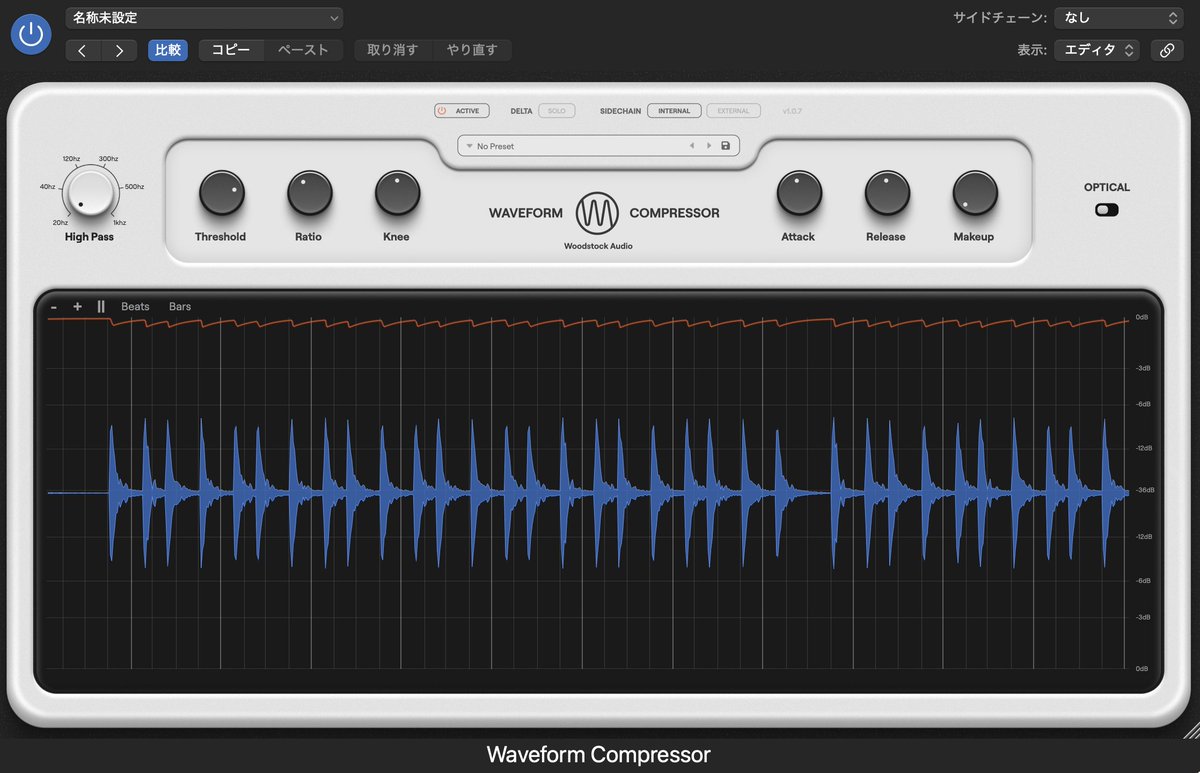1200x773 pixels.
Task: Select the Beats display option
Action: (135, 306)
